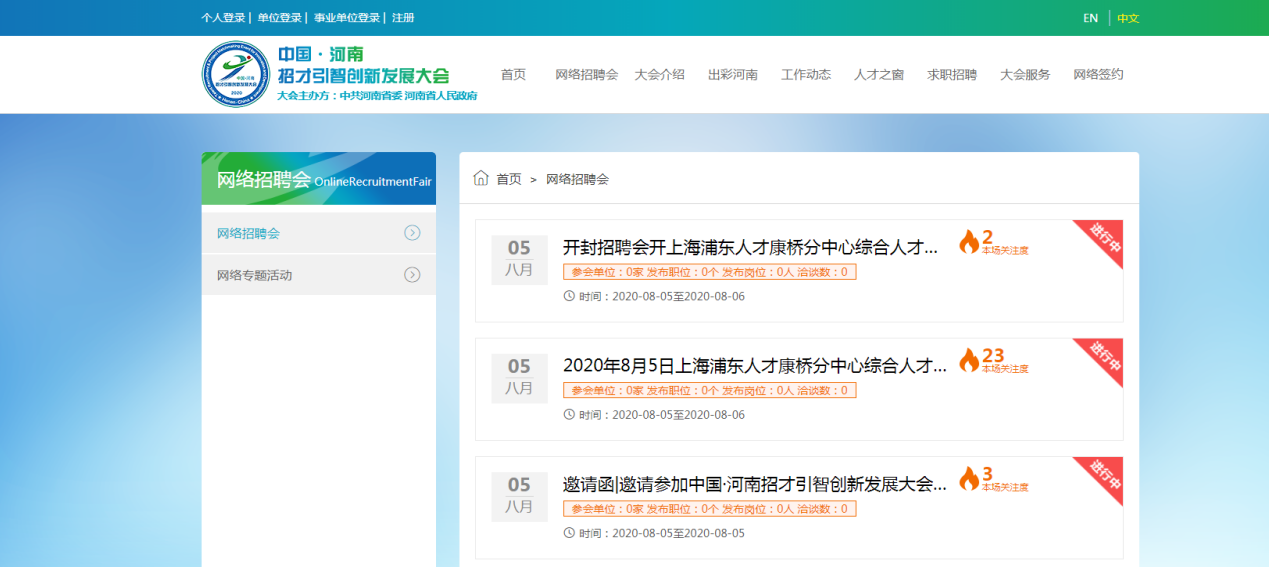1269x567 pixels.
Task: Open 首页 in the main navigation
Action: (x=513, y=75)
